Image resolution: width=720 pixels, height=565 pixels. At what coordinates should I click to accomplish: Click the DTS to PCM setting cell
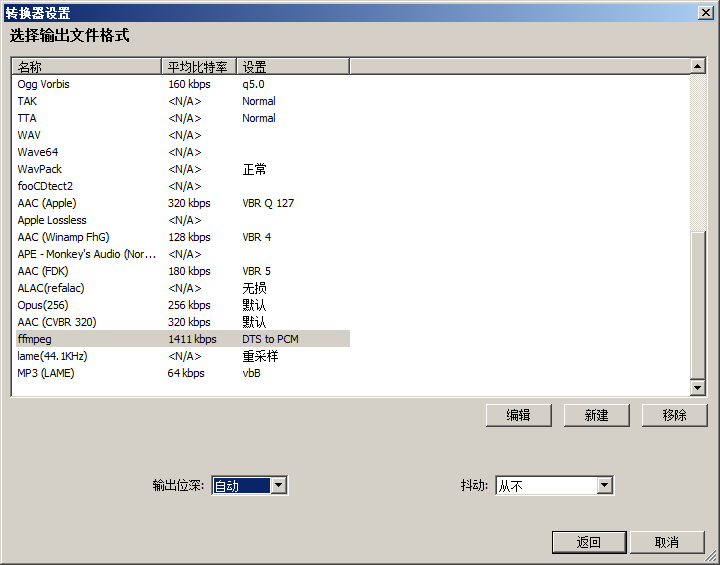[270, 339]
